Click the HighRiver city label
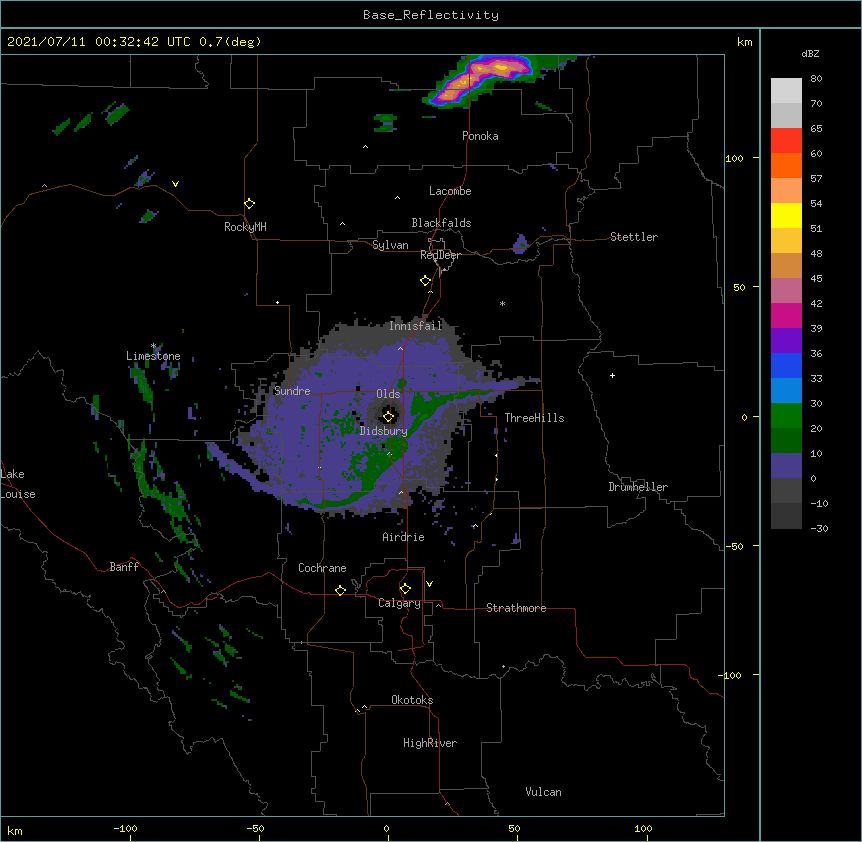The width and height of the screenshot is (862, 842). (x=430, y=743)
